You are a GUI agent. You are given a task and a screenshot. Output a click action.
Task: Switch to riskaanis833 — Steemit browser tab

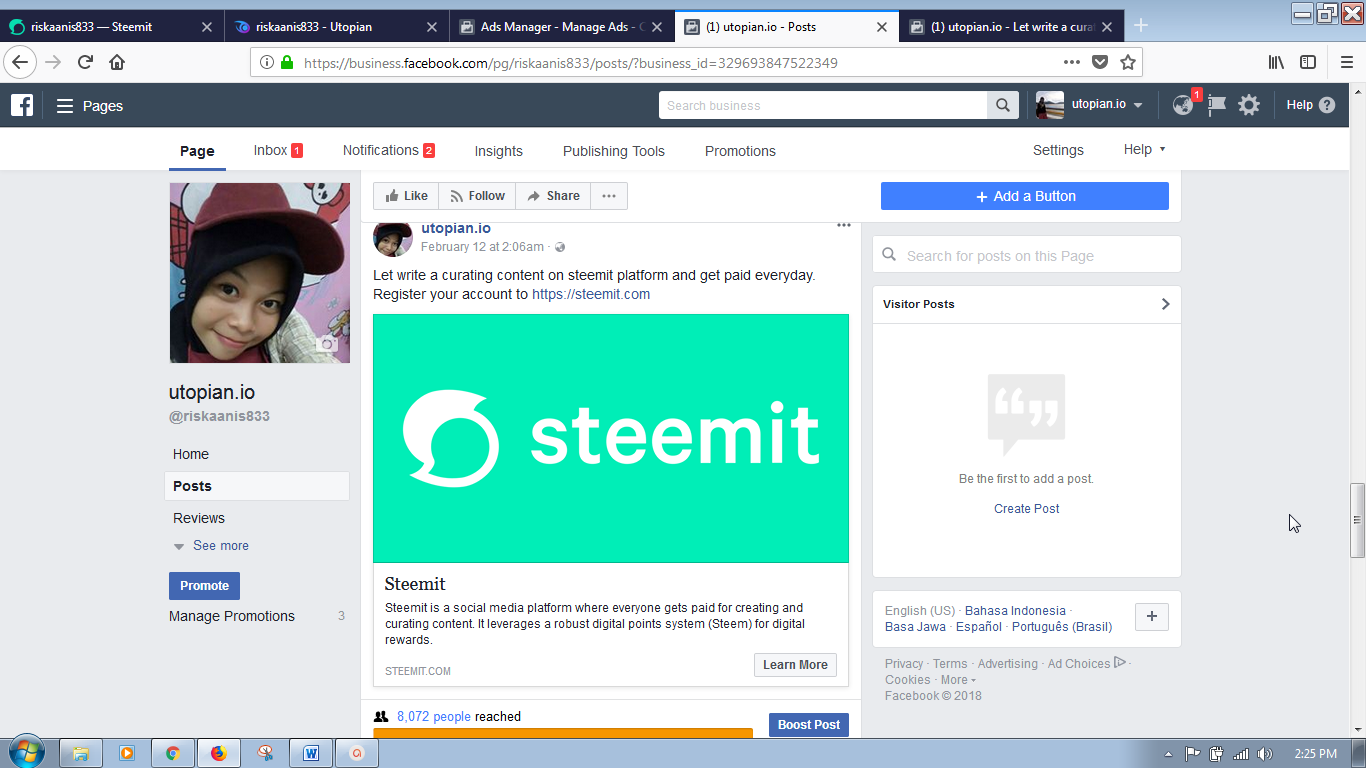click(112, 27)
